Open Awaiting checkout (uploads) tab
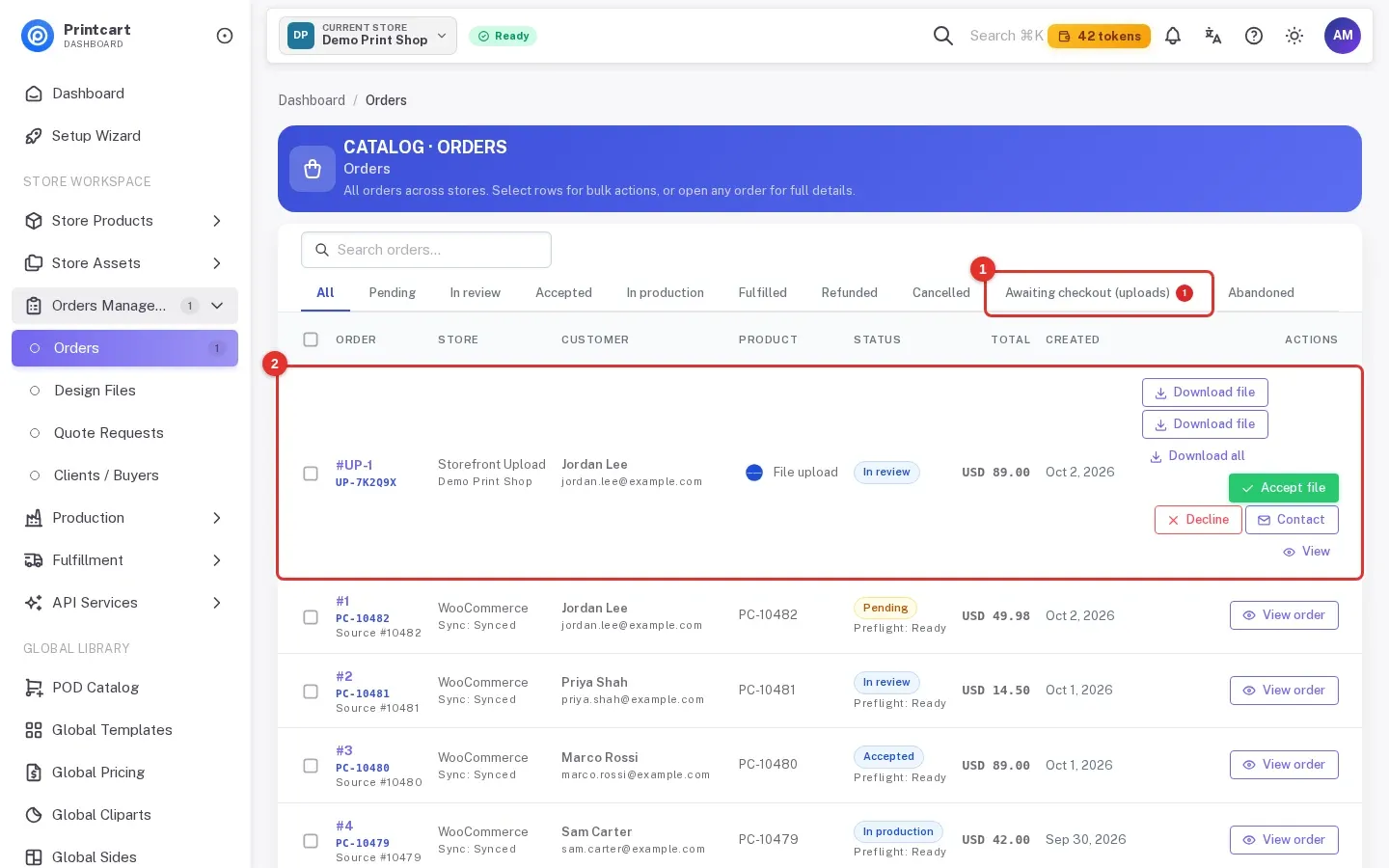1389x868 pixels. click(x=1099, y=293)
